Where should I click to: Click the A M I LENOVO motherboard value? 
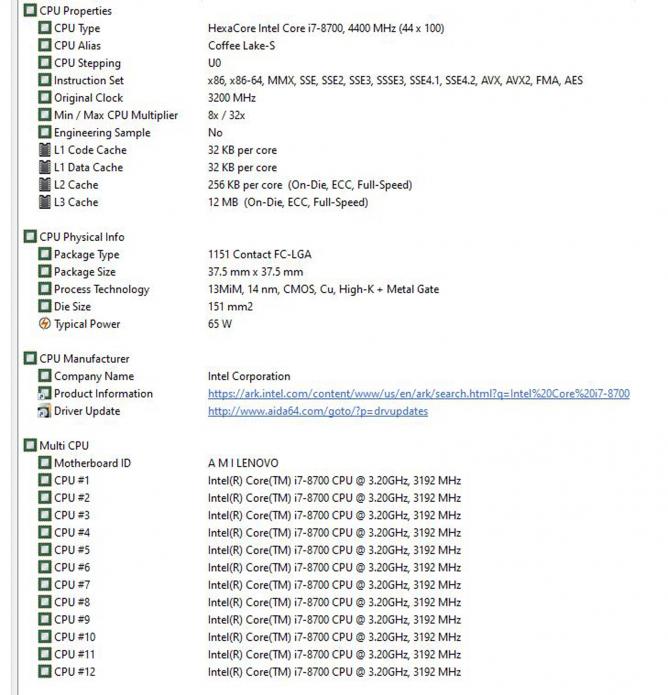243,463
